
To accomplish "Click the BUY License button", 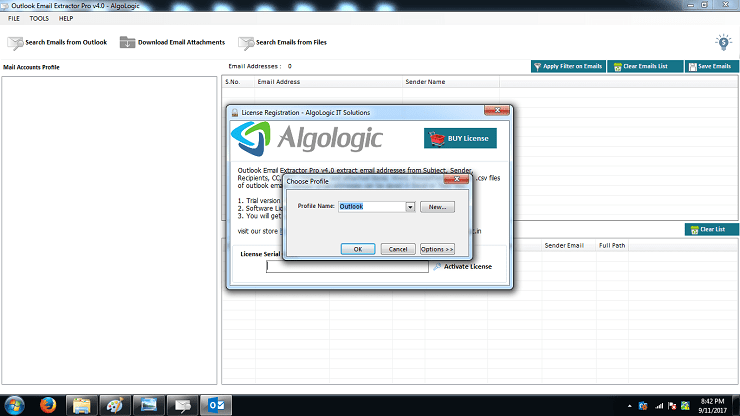I will [460, 138].
